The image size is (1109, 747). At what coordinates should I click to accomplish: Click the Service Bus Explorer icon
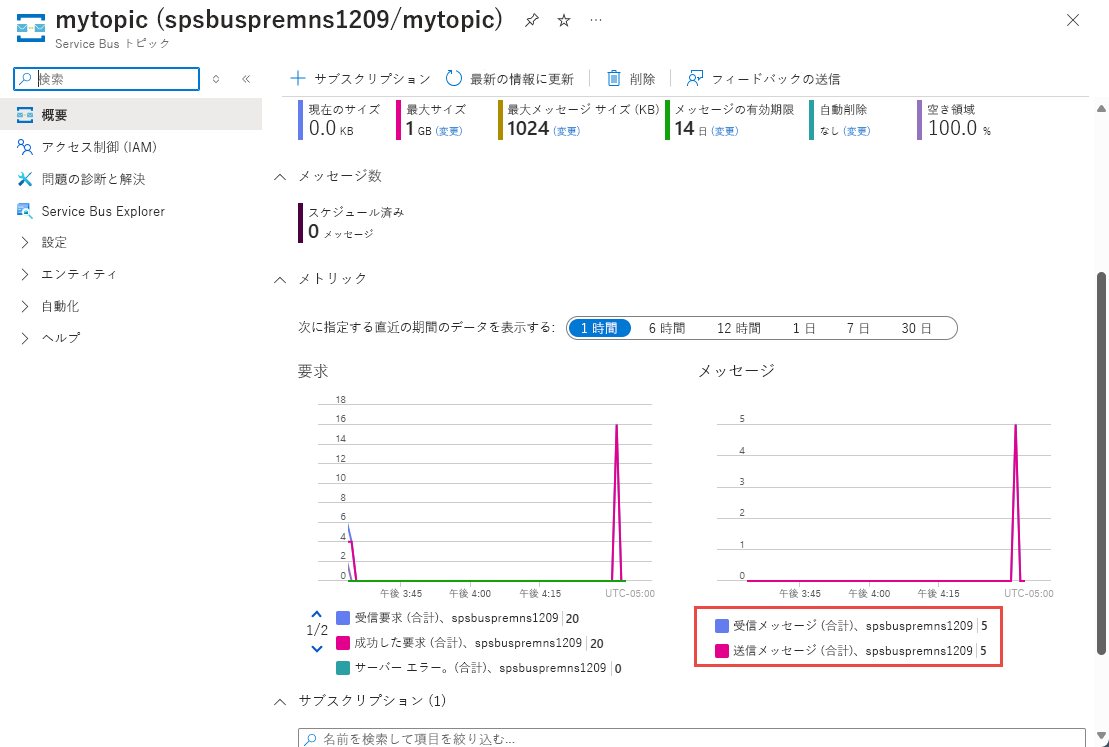tap(25, 211)
